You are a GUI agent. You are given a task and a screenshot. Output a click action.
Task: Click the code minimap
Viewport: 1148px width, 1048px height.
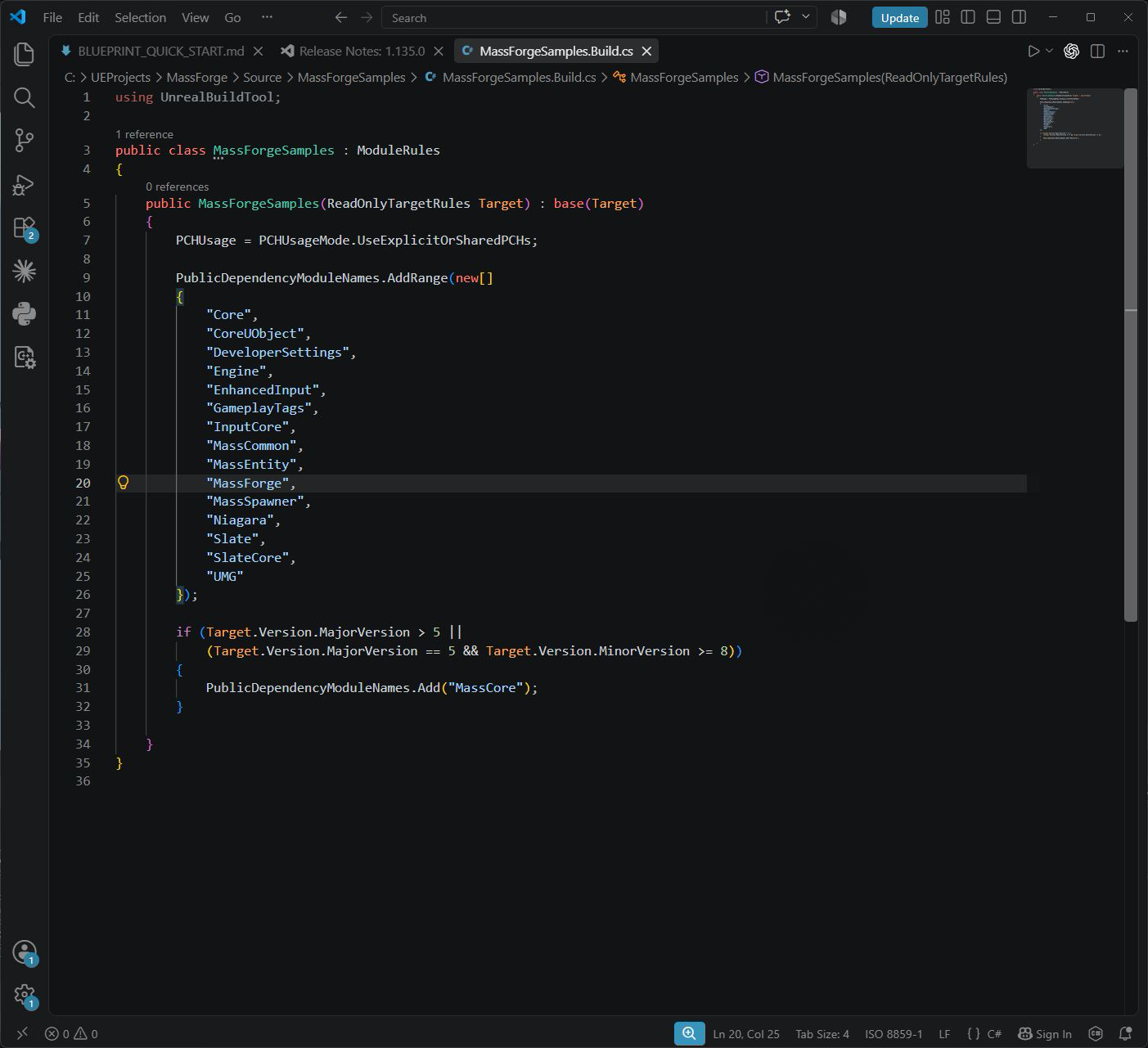pos(1074,127)
